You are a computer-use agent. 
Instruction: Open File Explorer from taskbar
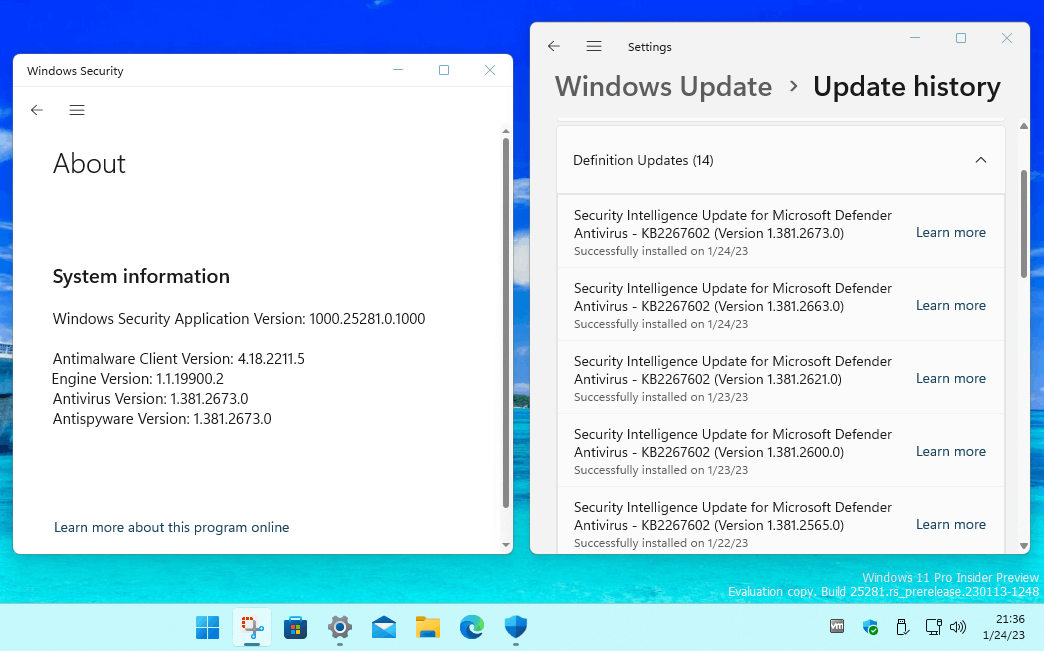point(427,627)
